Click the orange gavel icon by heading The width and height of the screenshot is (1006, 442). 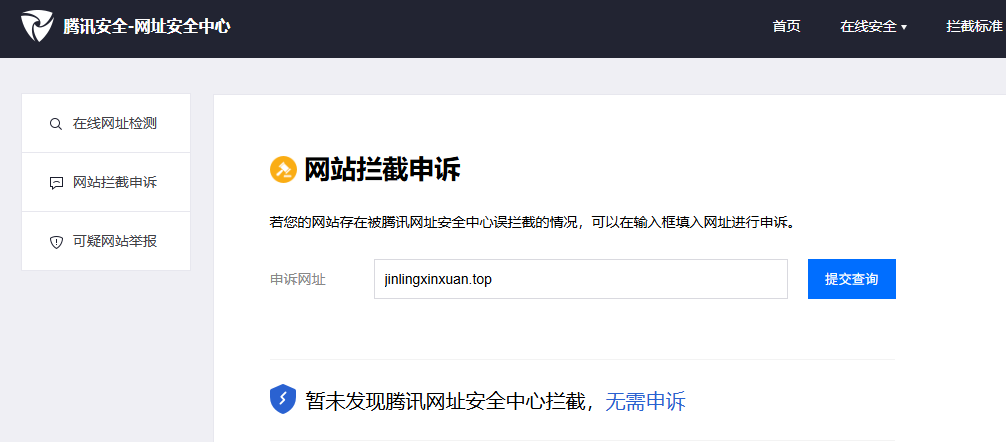coord(284,170)
